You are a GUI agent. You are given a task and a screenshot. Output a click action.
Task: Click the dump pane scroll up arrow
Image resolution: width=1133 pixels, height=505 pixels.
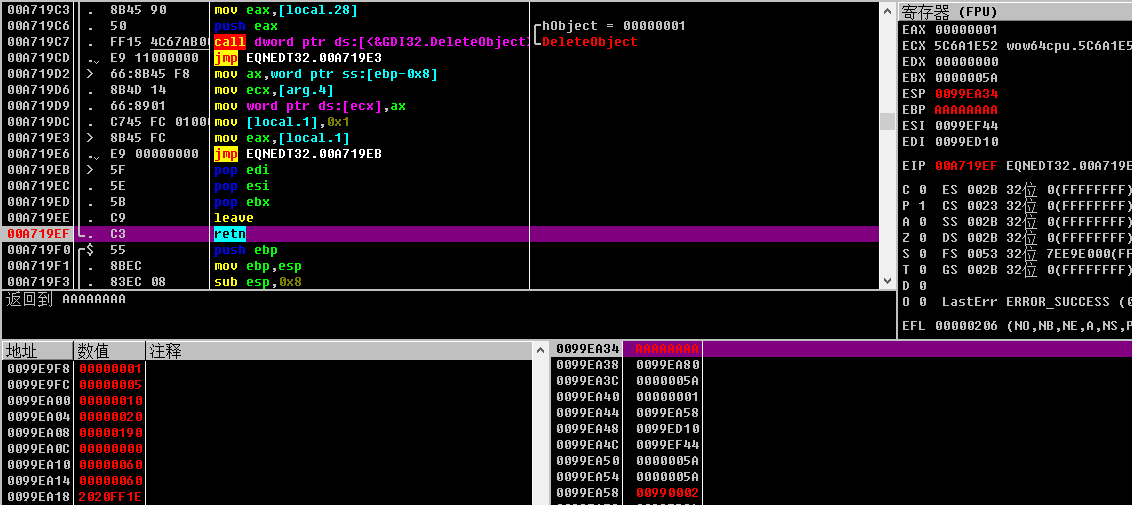pyautogui.click(x=541, y=350)
